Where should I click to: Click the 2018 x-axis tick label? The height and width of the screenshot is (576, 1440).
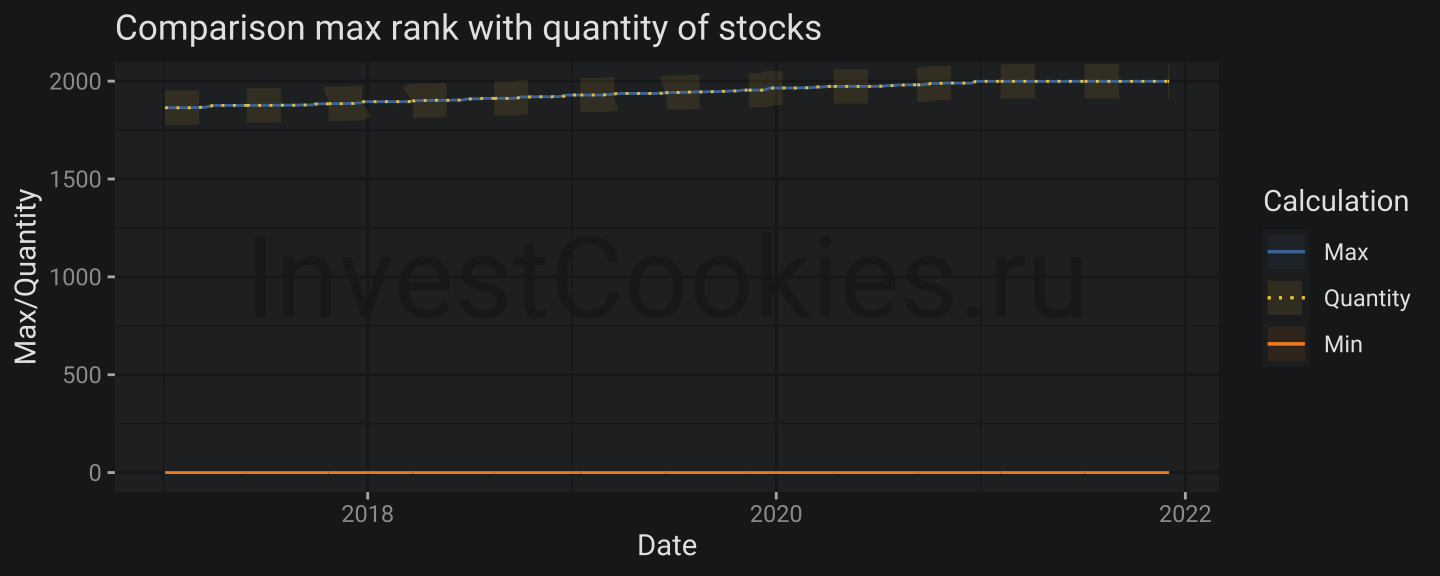coord(367,514)
